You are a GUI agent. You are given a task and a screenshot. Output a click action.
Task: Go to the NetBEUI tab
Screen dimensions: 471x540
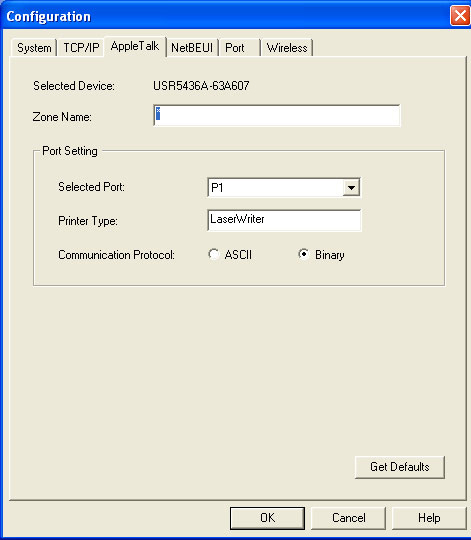pyautogui.click(x=192, y=48)
